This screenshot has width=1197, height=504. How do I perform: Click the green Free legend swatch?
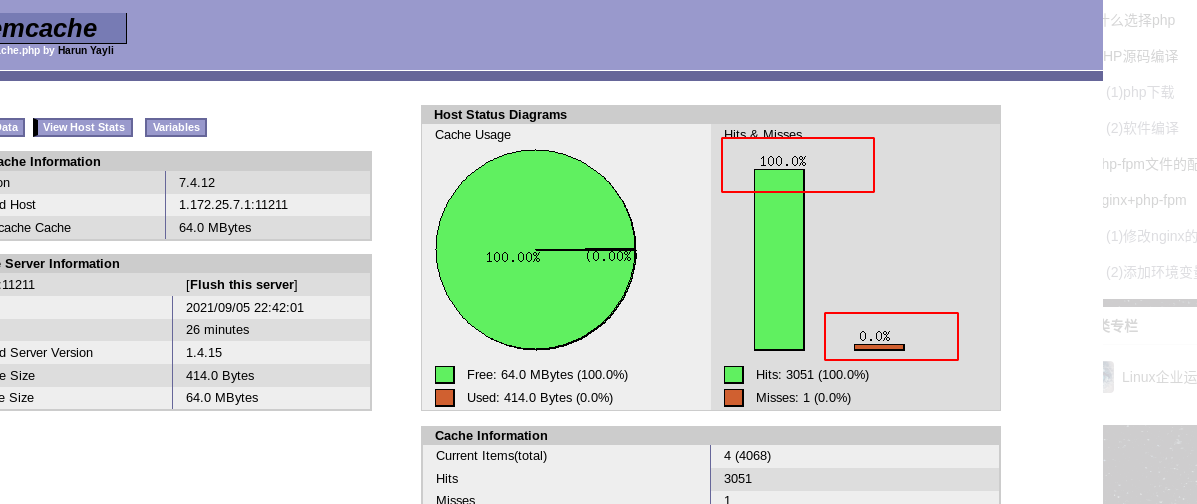[x=445, y=375]
